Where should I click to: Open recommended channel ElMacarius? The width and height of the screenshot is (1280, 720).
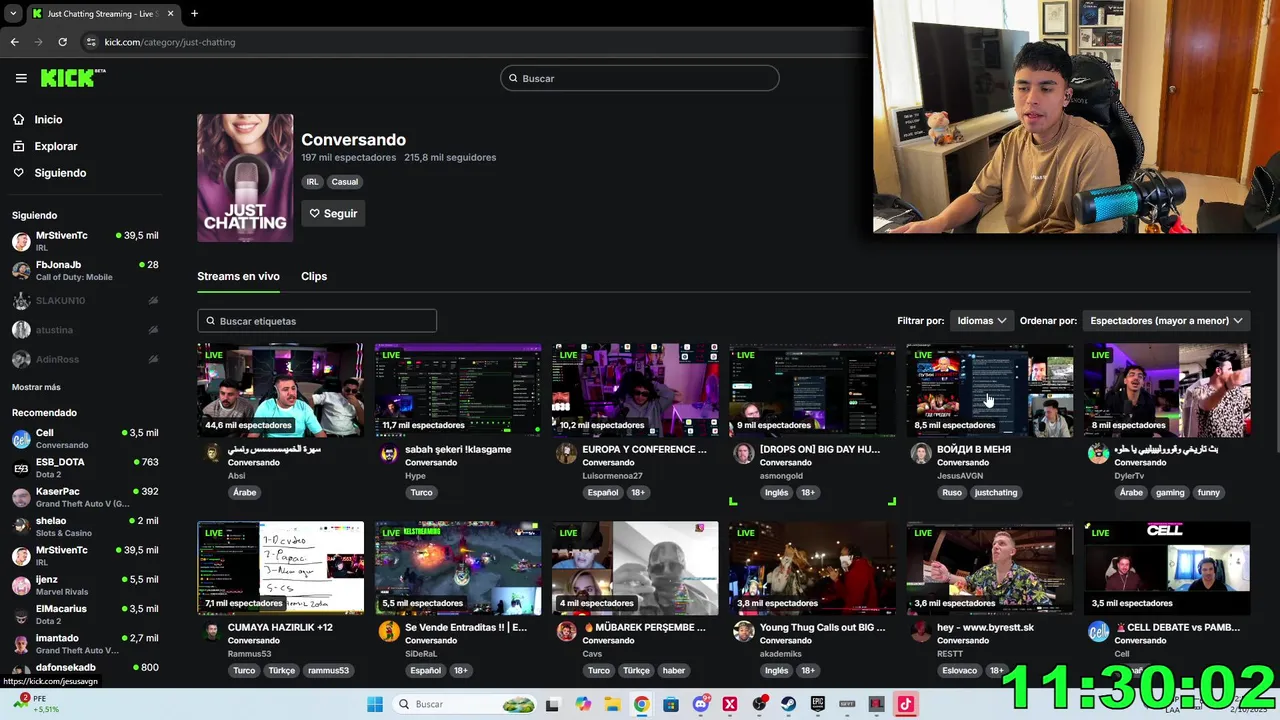[x=85, y=614]
